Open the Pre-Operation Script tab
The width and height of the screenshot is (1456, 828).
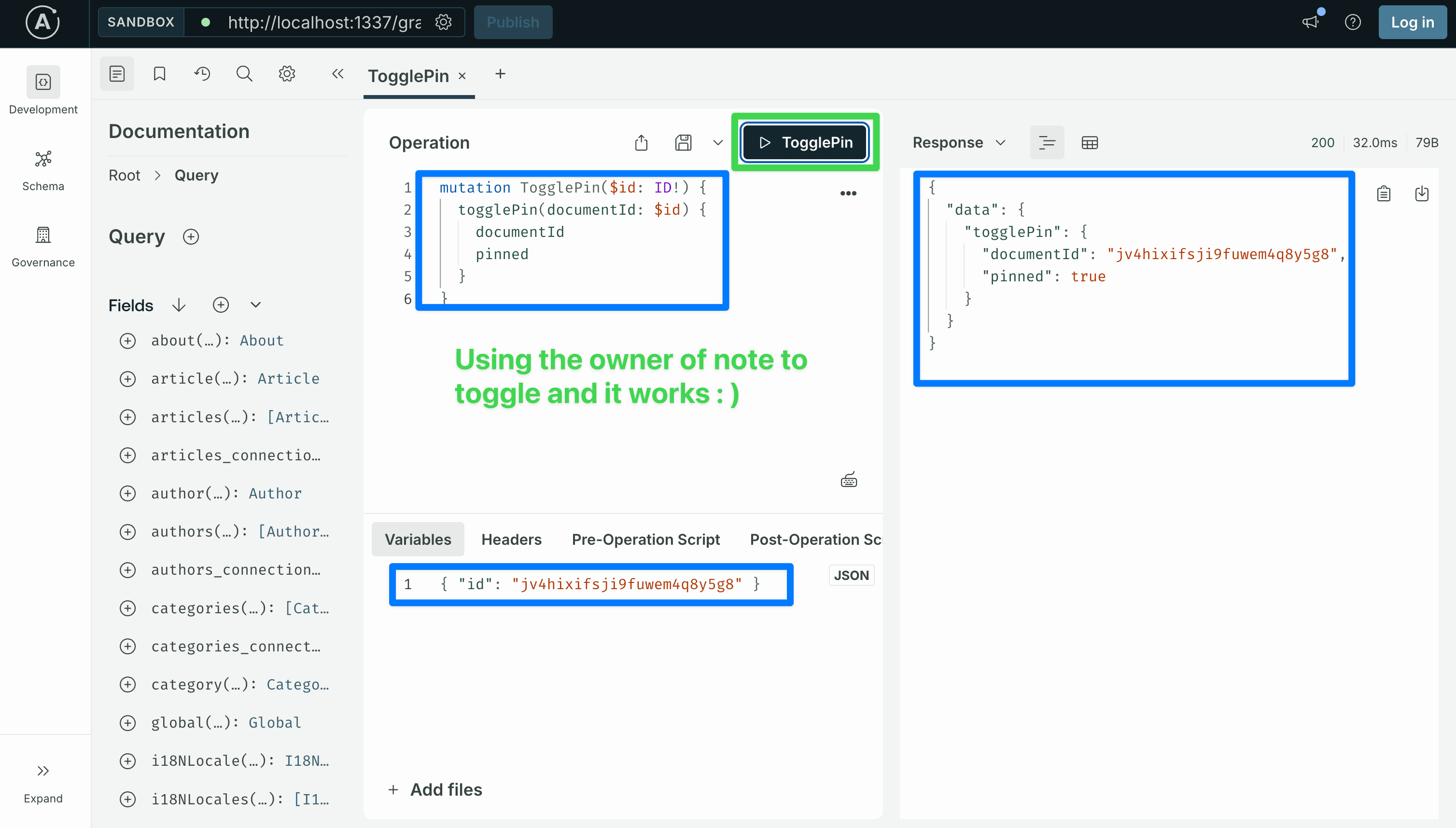(645, 539)
